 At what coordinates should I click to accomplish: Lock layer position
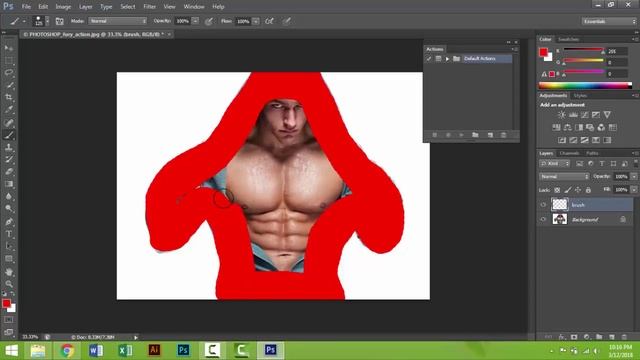[x=578, y=190]
